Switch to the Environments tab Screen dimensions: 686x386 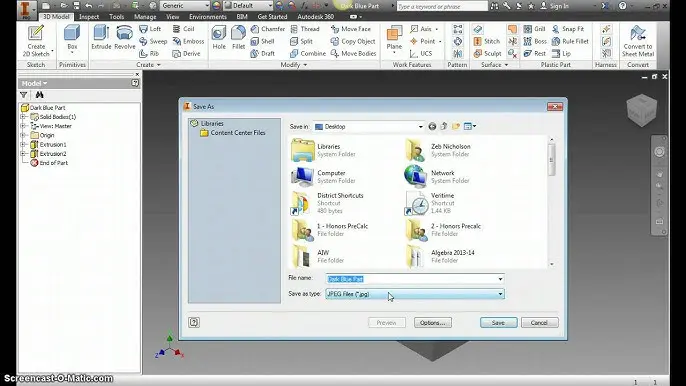point(208,17)
